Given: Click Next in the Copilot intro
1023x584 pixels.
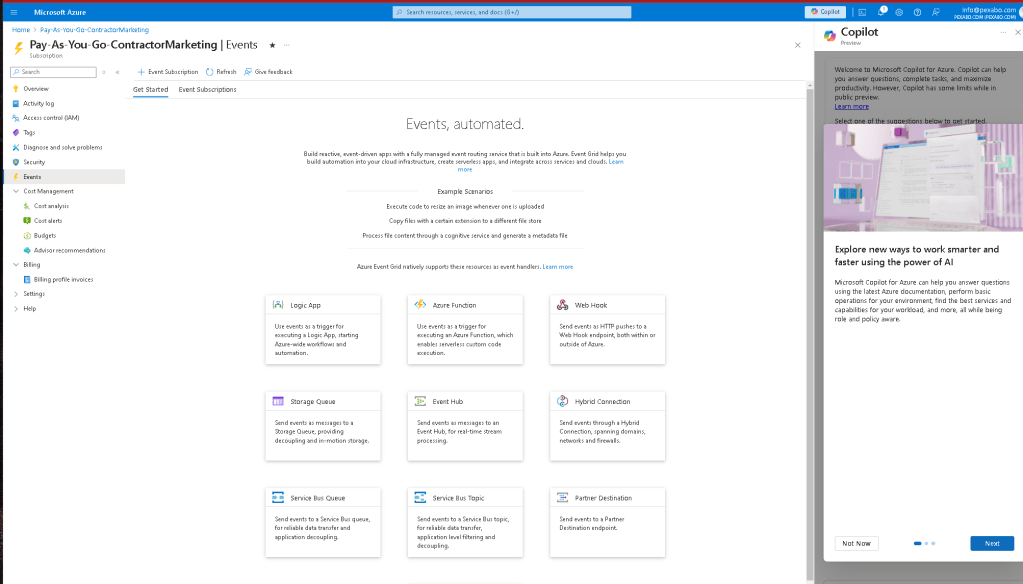Looking at the screenshot, I should (992, 544).
